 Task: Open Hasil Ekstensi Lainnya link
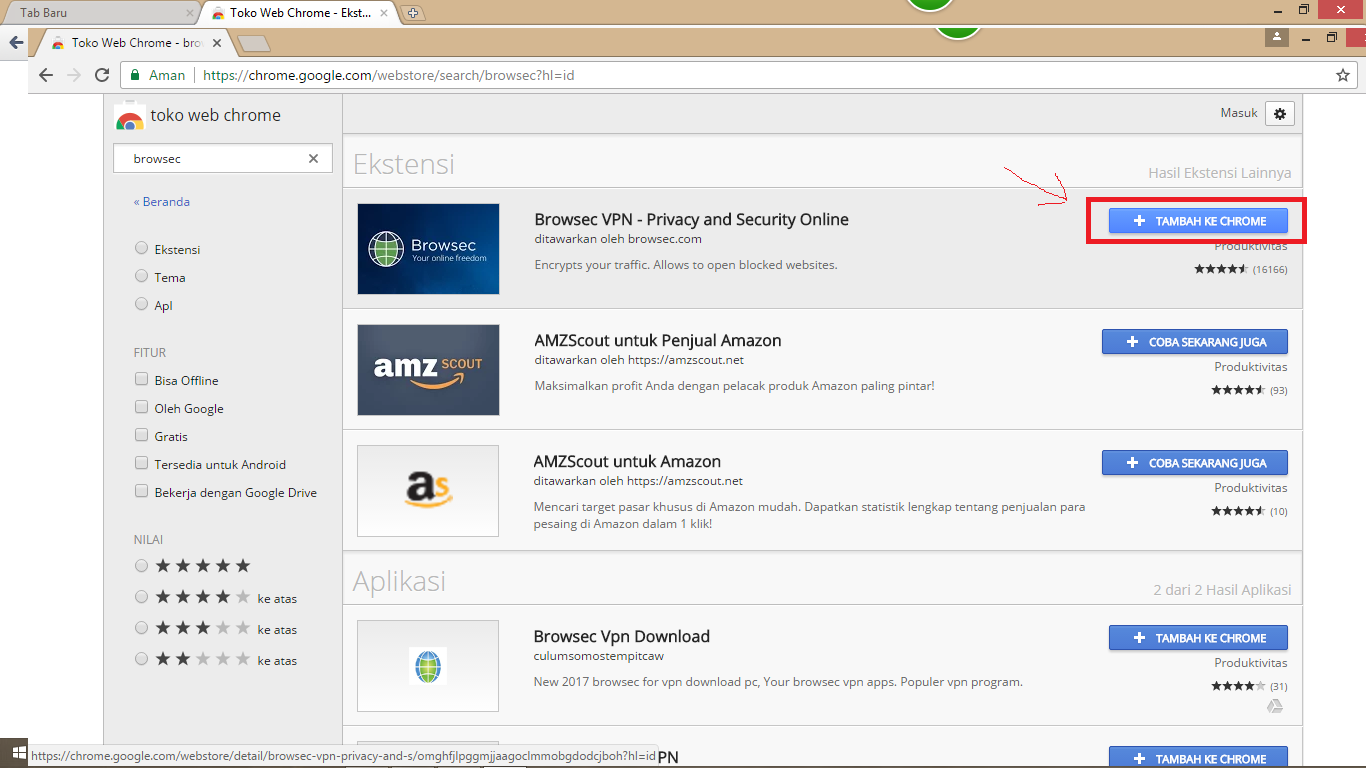(x=1219, y=173)
